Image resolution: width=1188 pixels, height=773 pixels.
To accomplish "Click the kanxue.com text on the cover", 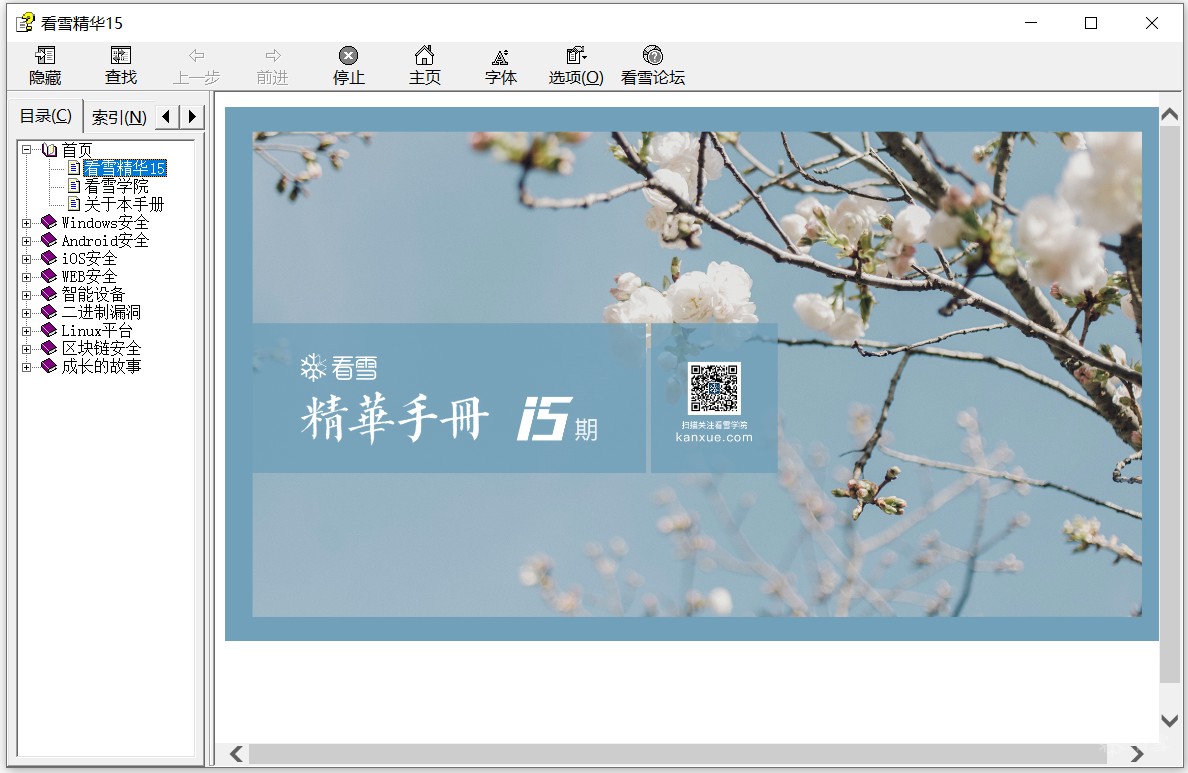I will tap(714, 437).
